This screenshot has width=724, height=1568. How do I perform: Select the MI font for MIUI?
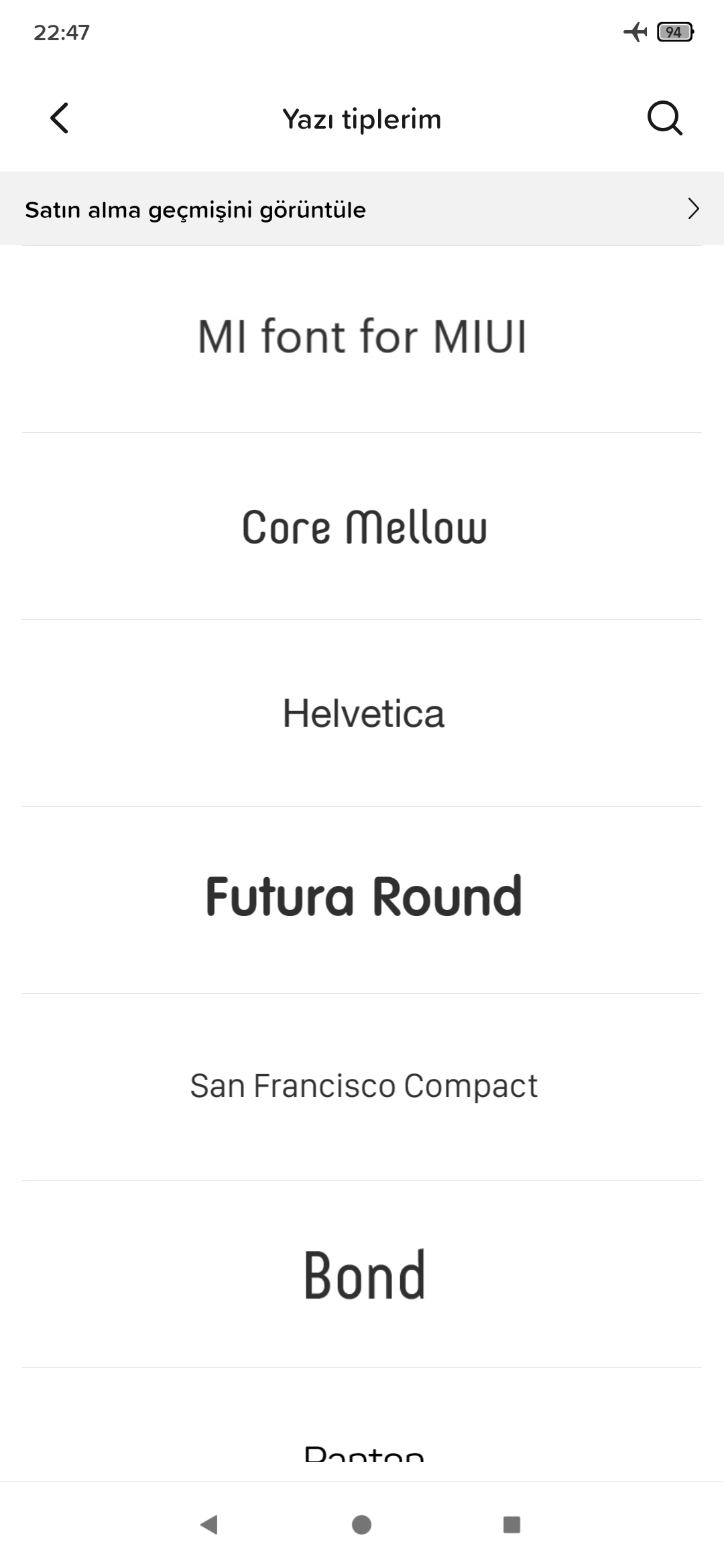(x=362, y=339)
